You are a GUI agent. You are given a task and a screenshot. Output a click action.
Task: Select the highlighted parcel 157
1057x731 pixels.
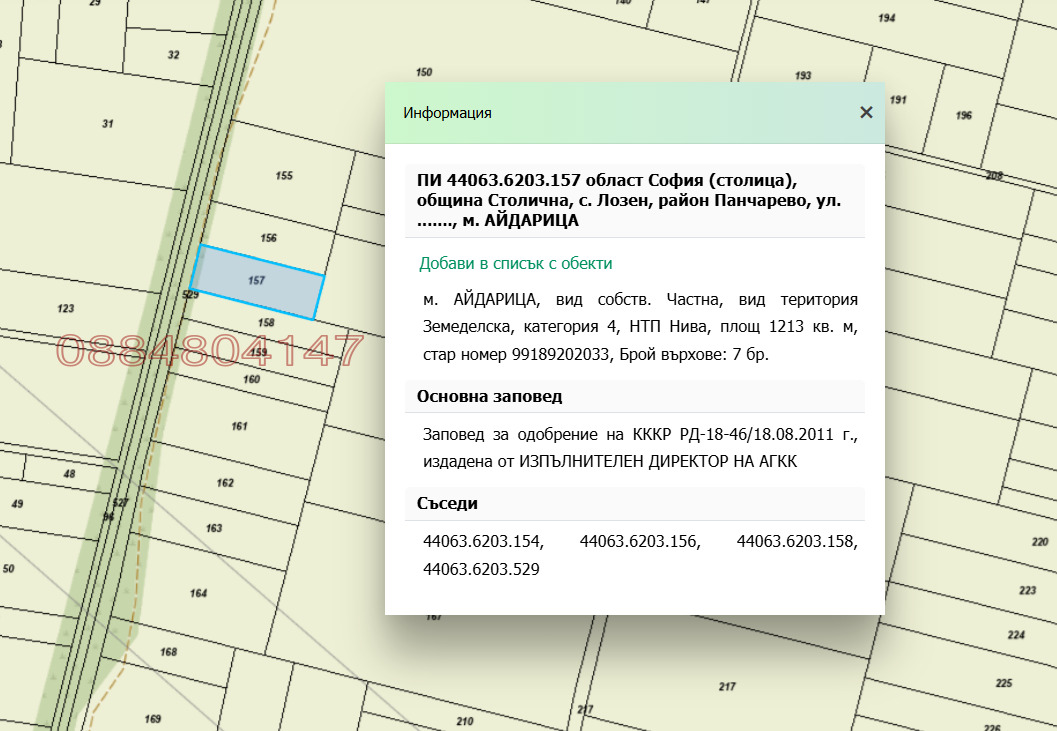(260, 282)
